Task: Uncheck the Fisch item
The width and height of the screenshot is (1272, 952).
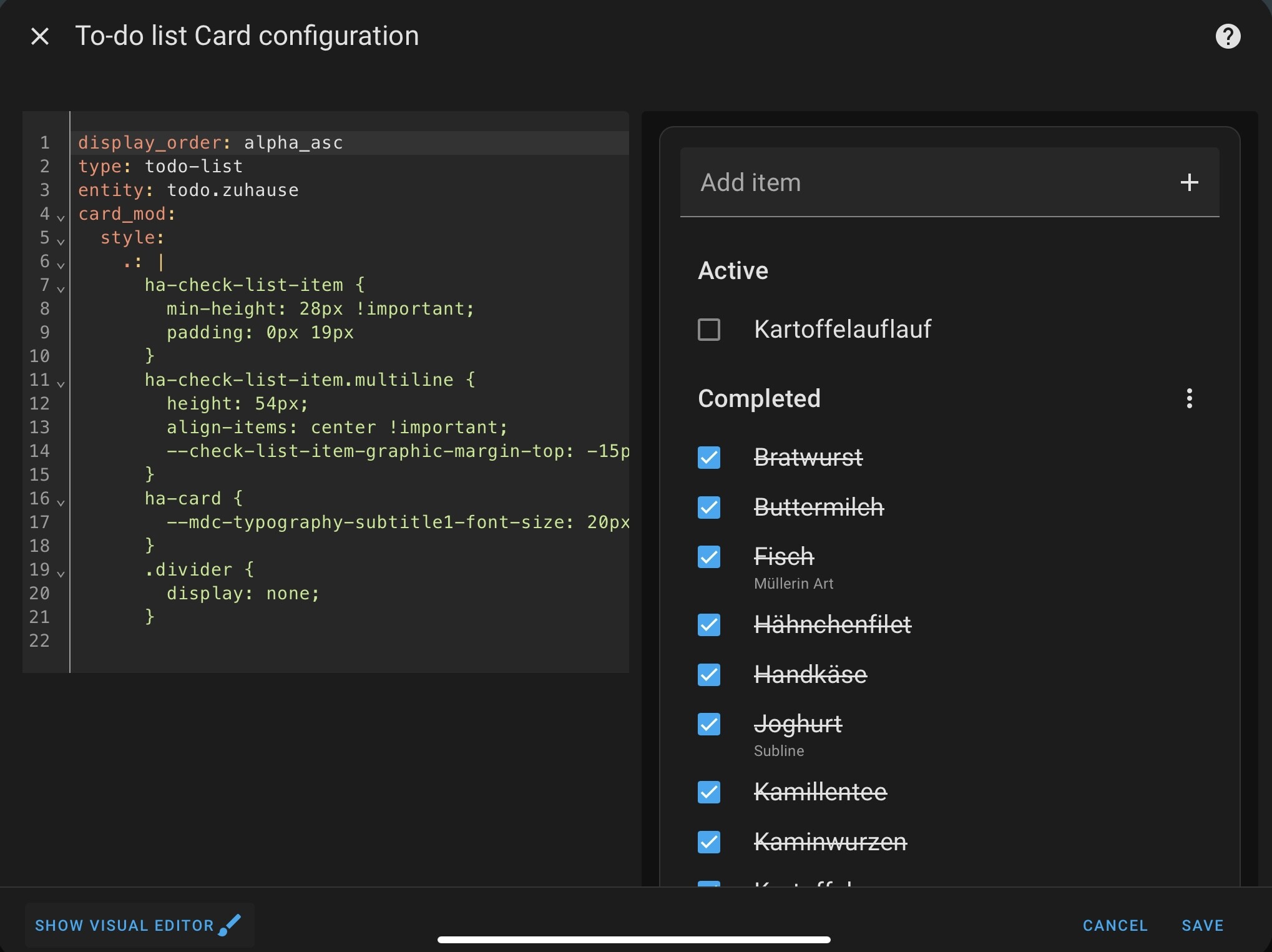Action: [x=708, y=556]
